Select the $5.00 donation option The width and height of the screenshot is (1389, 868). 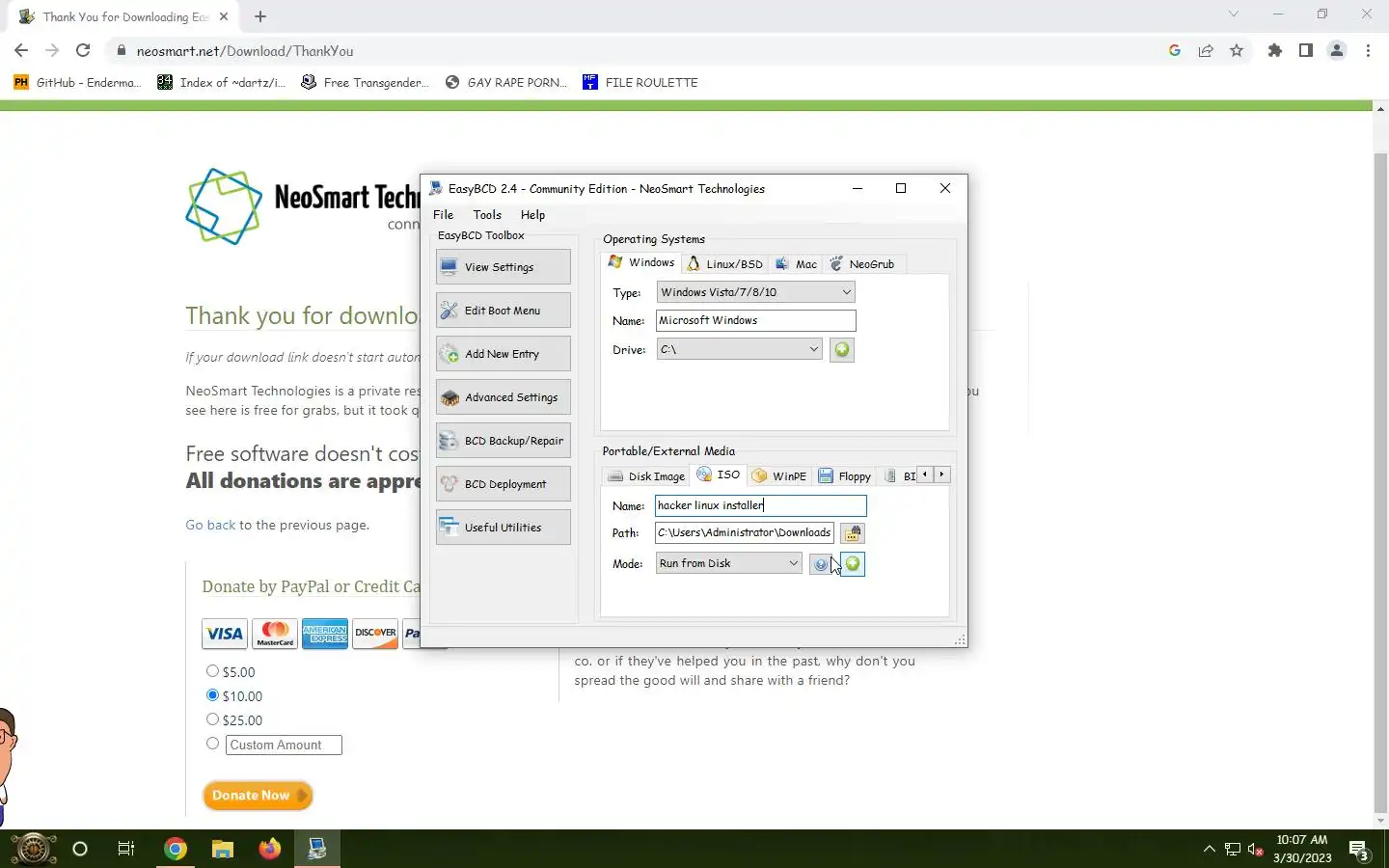pyautogui.click(x=212, y=671)
